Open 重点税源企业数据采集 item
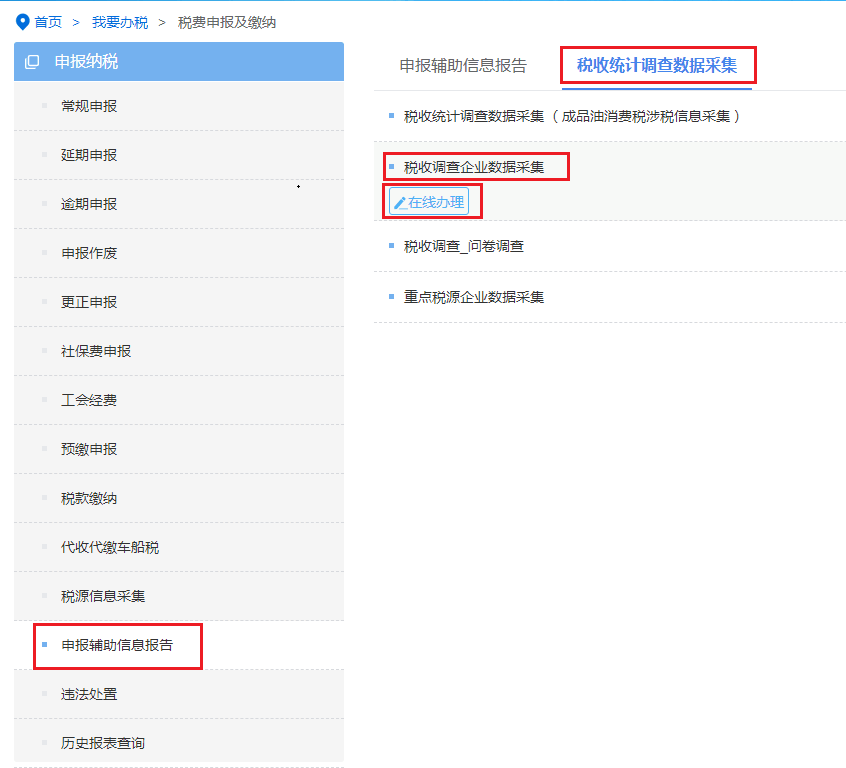 tap(474, 297)
